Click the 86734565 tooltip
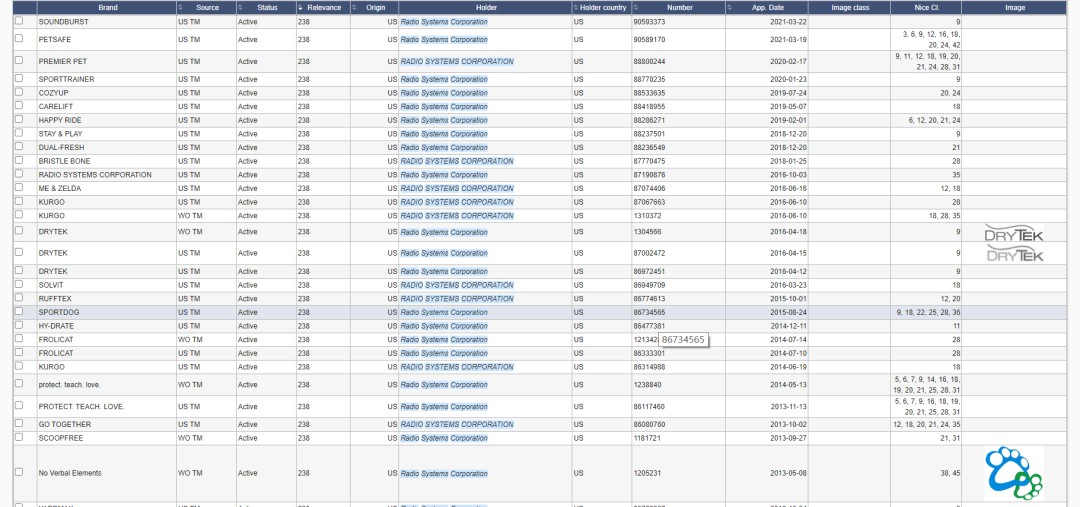This screenshot has height=507, width=1080. [683, 340]
